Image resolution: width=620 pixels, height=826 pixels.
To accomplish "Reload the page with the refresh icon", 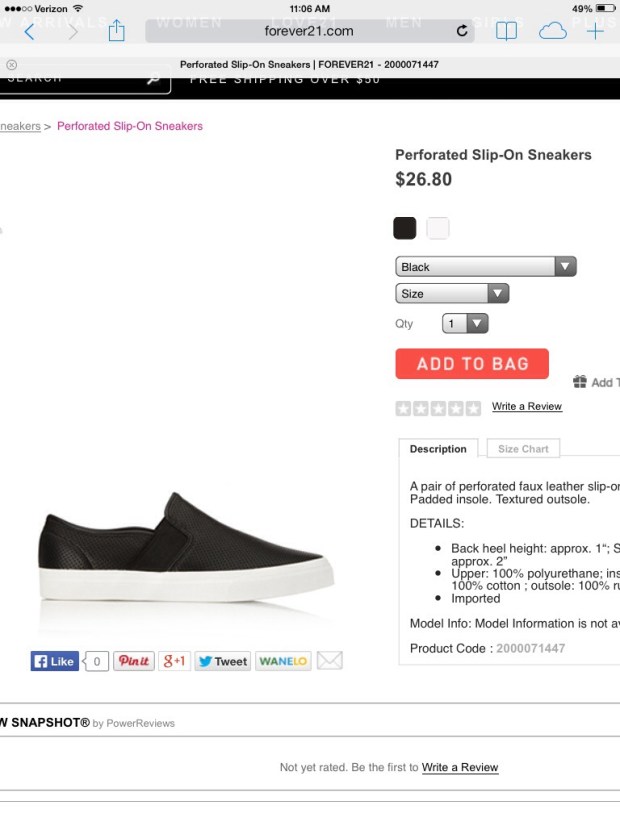I will 462,31.
